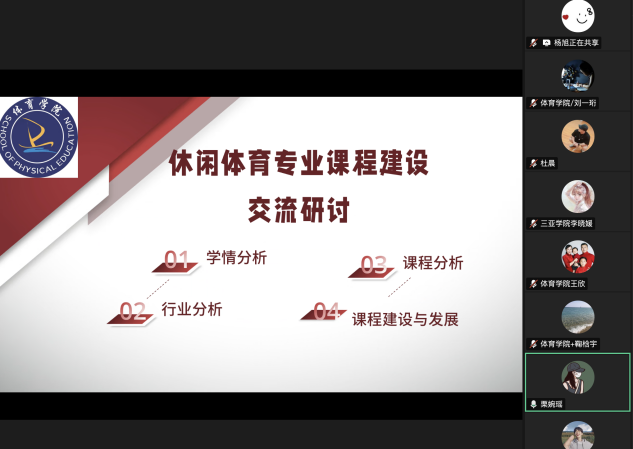
Task: Open 三亚学院李晓娅's pink-haired avatar
Action: point(578,196)
